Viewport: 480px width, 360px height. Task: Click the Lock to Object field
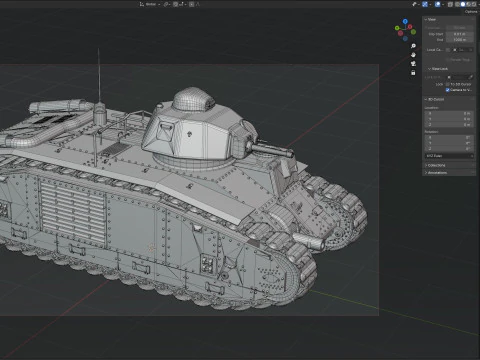click(x=458, y=77)
